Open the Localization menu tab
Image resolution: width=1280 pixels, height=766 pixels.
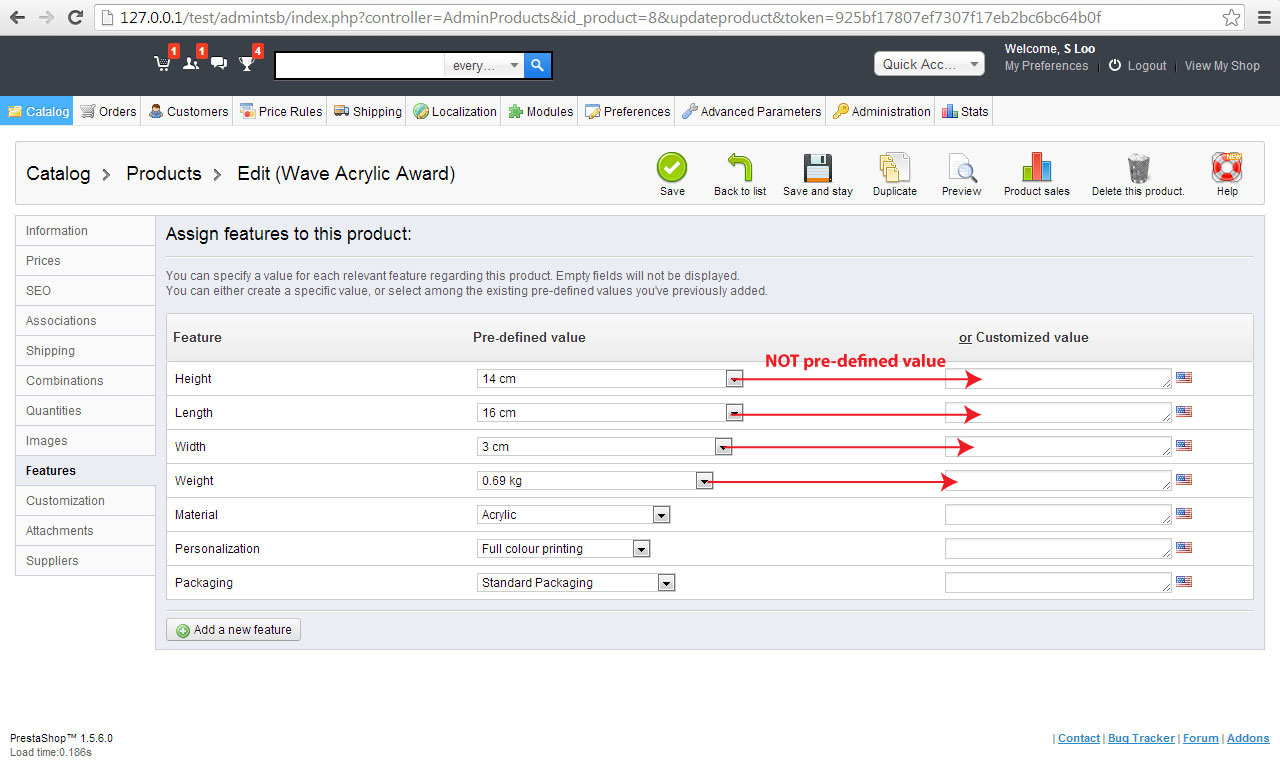click(455, 111)
